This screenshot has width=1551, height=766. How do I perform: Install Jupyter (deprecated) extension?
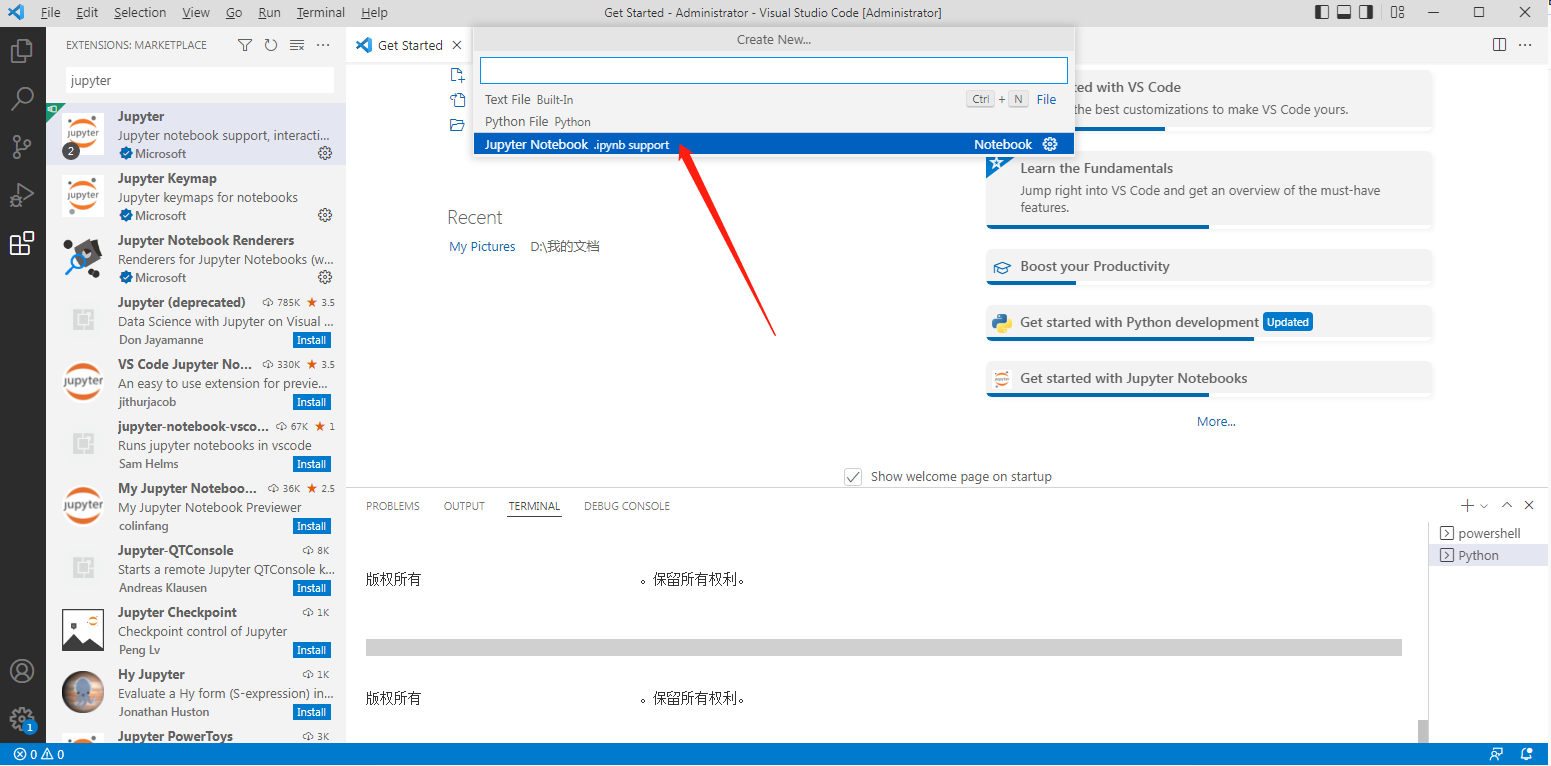[x=312, y=340]
